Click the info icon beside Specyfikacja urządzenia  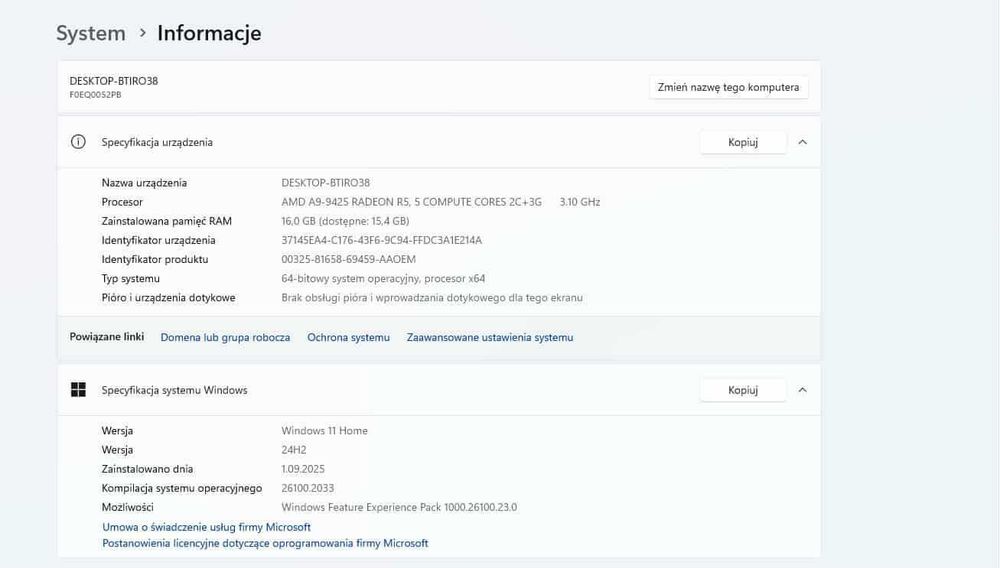coord(78,142)
